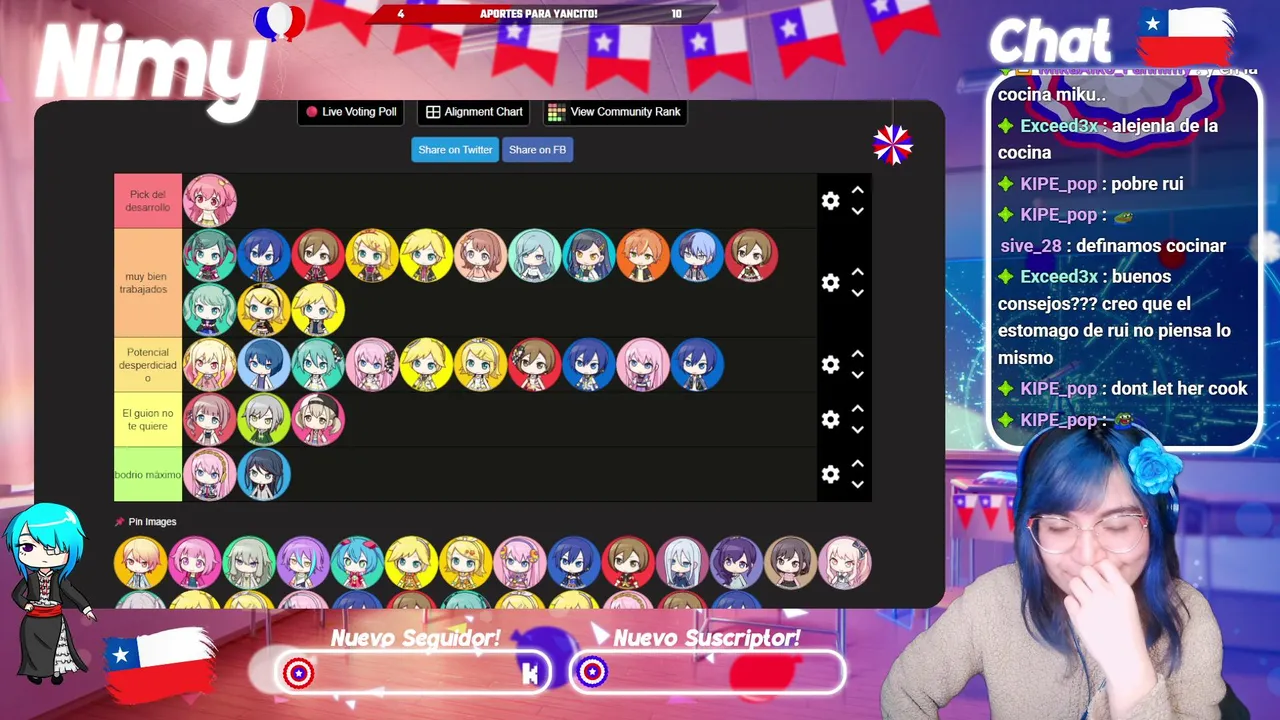The width and height of the screenshot is (1280, 720).
Task: Share the tier list on FB
Action: (537, 150)
